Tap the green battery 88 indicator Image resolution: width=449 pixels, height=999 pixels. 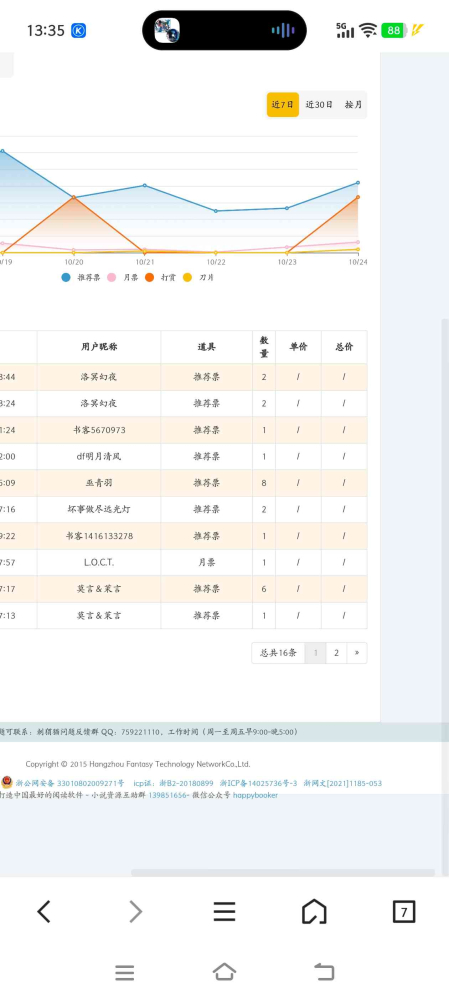coord(394,30)
